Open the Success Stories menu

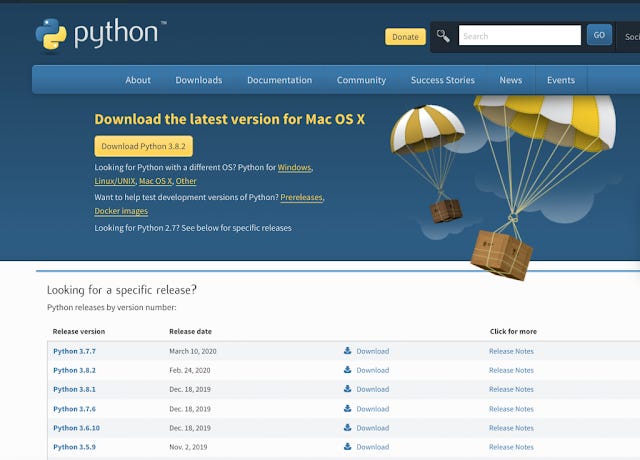pyautogui.click(x=442, y=80)
